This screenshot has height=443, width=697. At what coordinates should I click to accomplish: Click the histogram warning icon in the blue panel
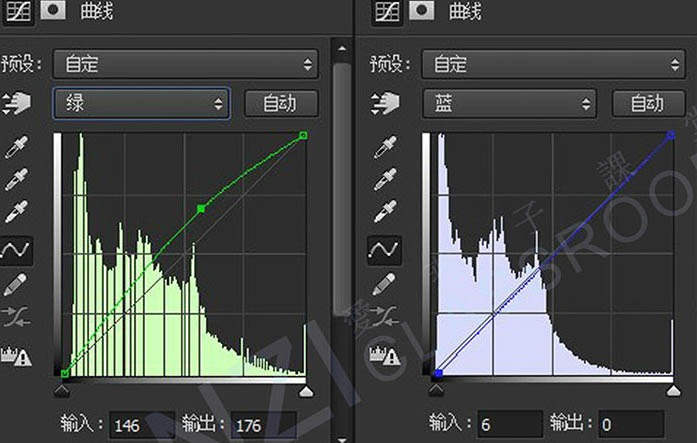[x=385, y=356]
